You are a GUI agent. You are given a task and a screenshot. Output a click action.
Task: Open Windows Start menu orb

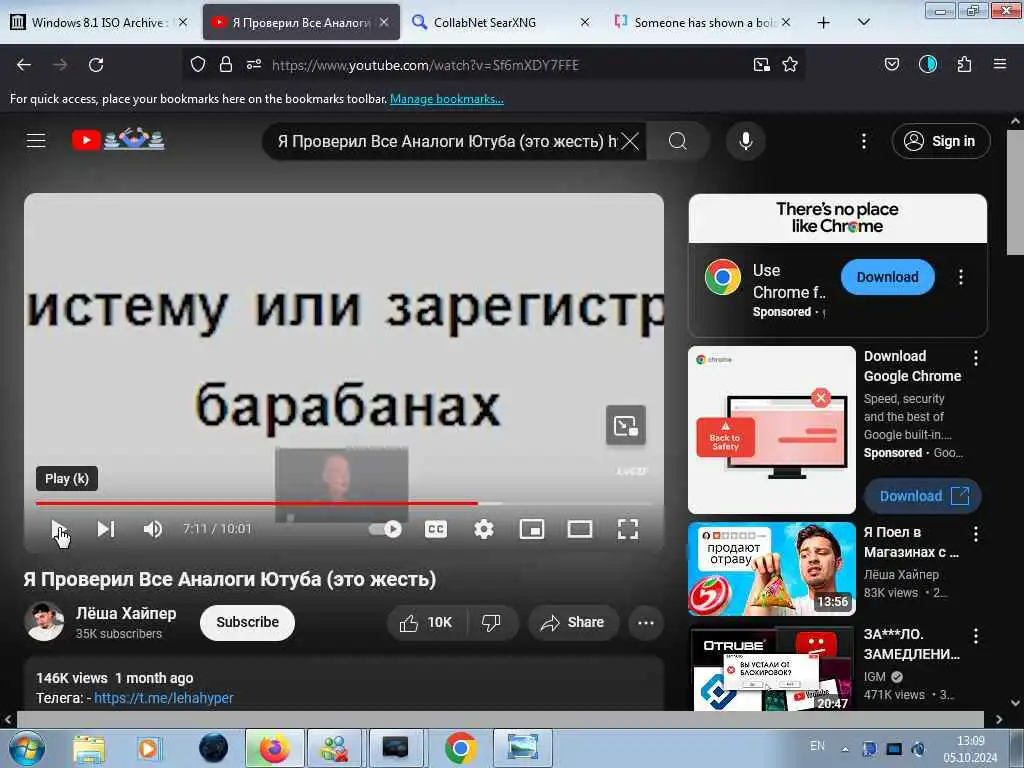pos(26,748)
